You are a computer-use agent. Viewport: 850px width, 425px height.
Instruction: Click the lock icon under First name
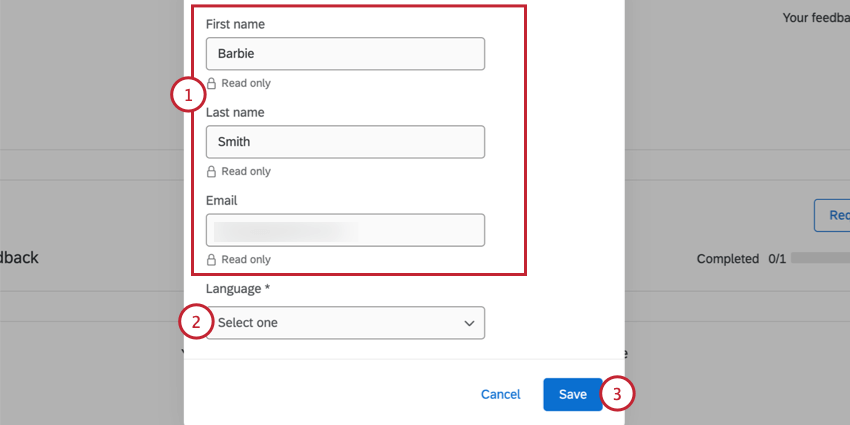(x=211, y=84)
